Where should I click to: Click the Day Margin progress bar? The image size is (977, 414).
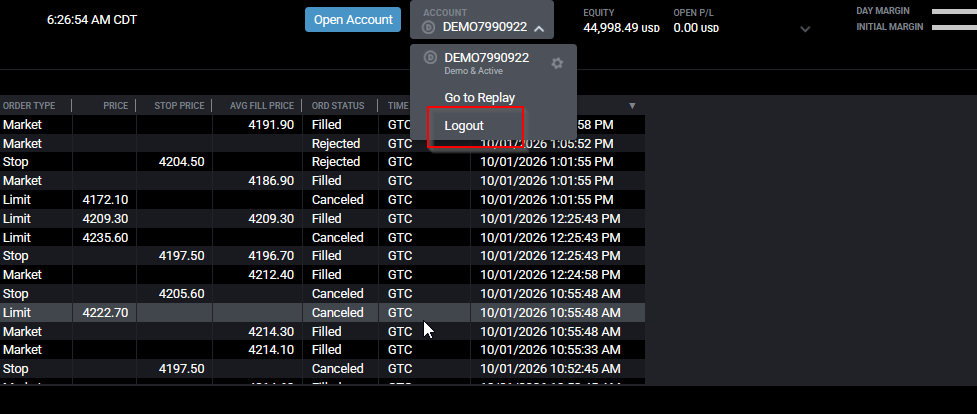(x=954, y=11)
